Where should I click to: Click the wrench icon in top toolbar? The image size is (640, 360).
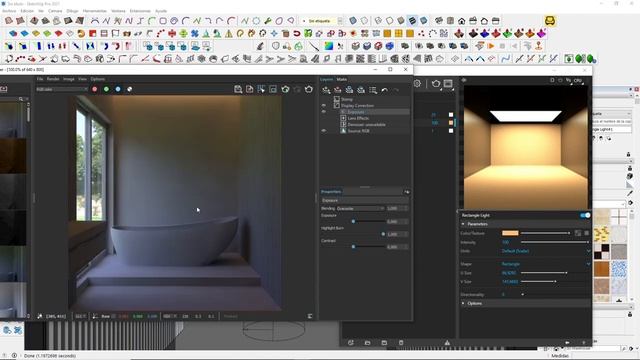click(x=268, y=21)
